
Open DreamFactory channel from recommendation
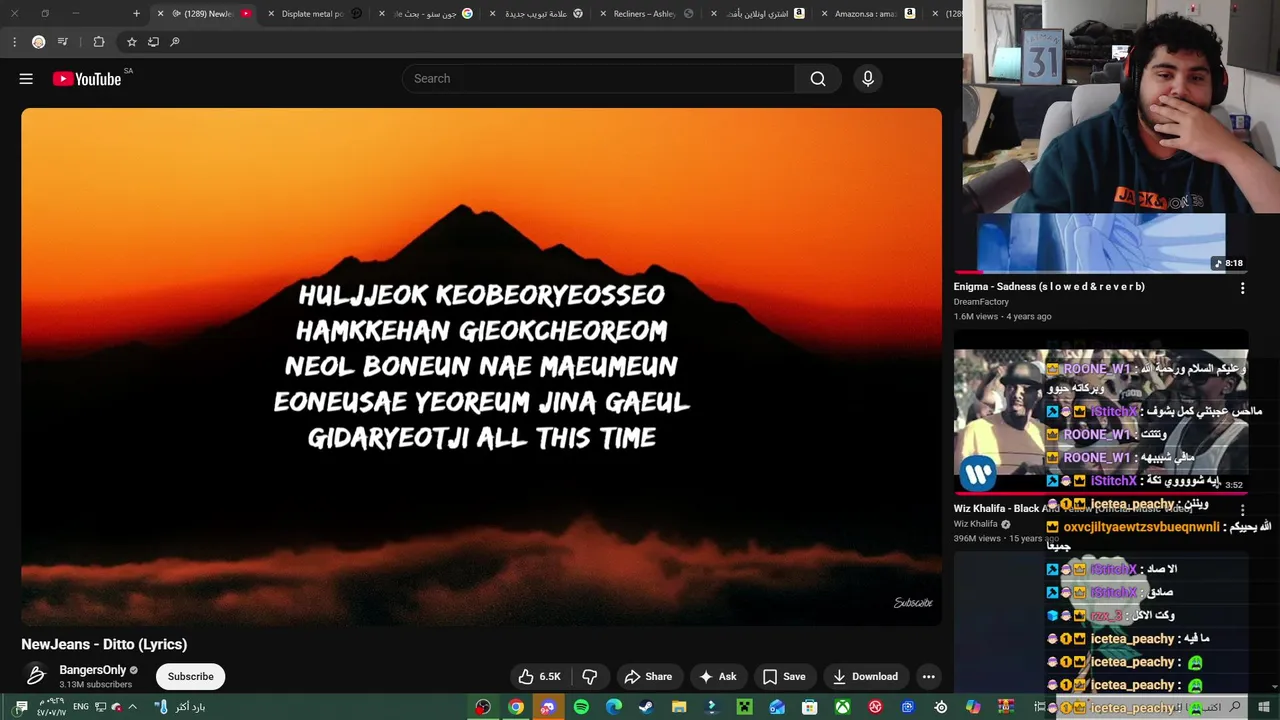981,302
